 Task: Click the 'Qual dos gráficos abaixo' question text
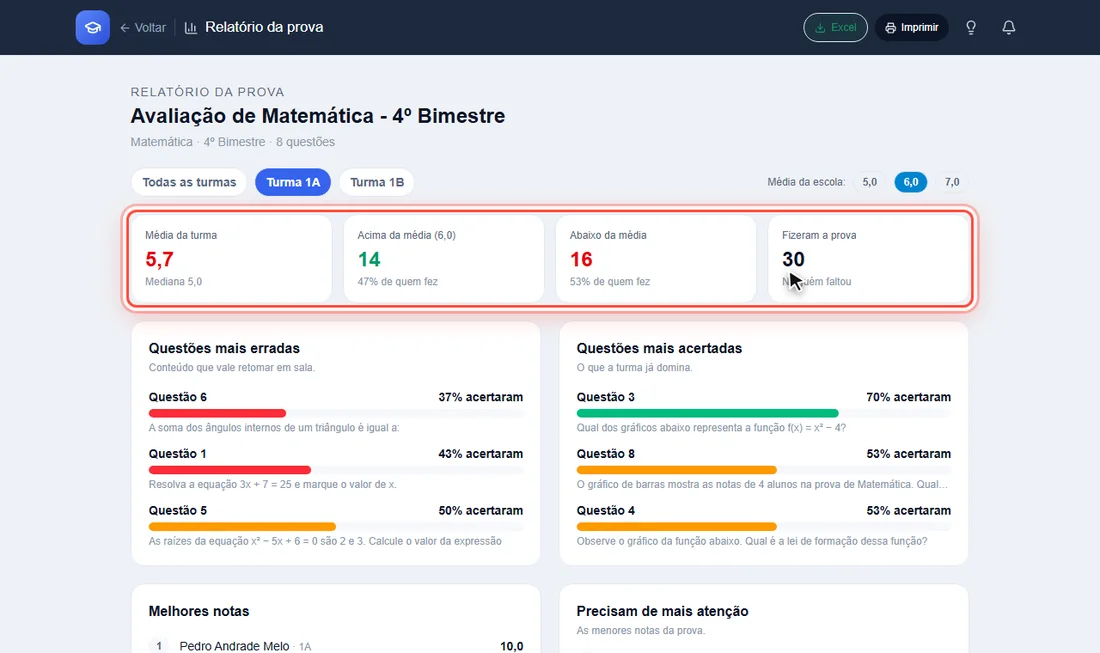[711, 428]
